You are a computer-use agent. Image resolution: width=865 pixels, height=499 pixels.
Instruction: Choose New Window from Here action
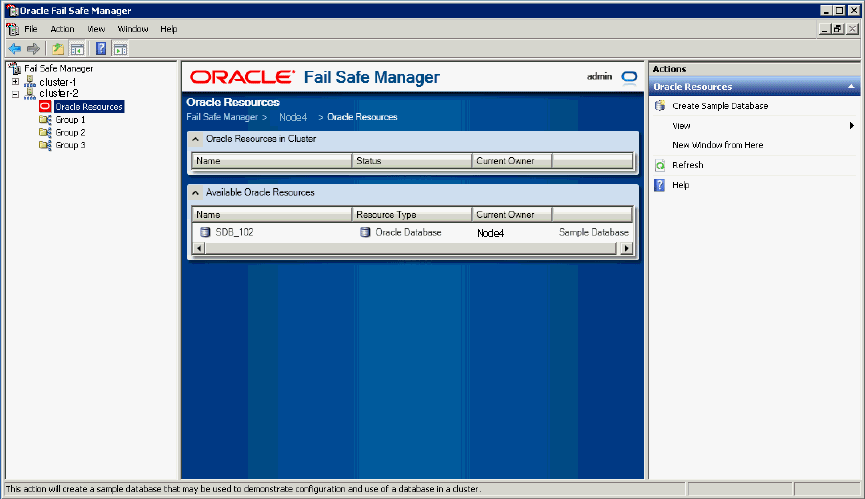pos(718,145)
